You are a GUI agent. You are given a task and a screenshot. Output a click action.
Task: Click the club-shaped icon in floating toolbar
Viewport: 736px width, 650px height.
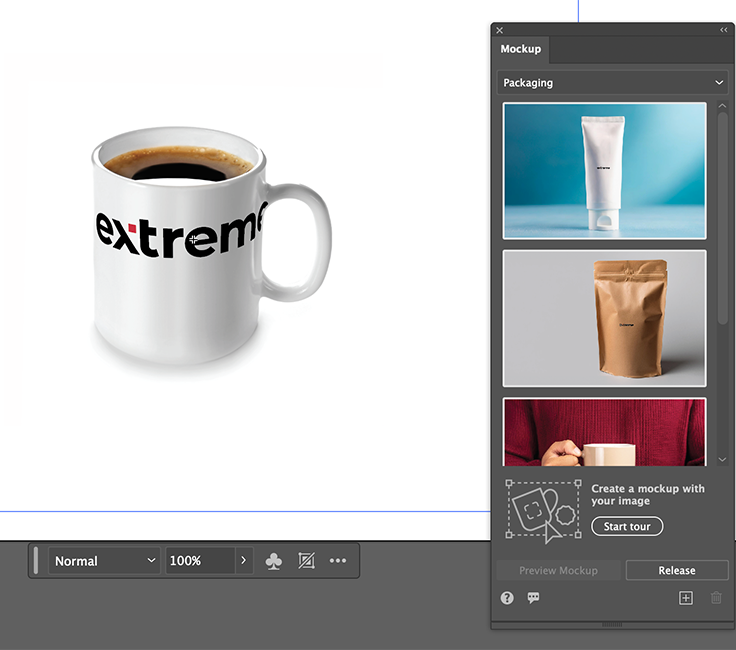coord(273,561)
